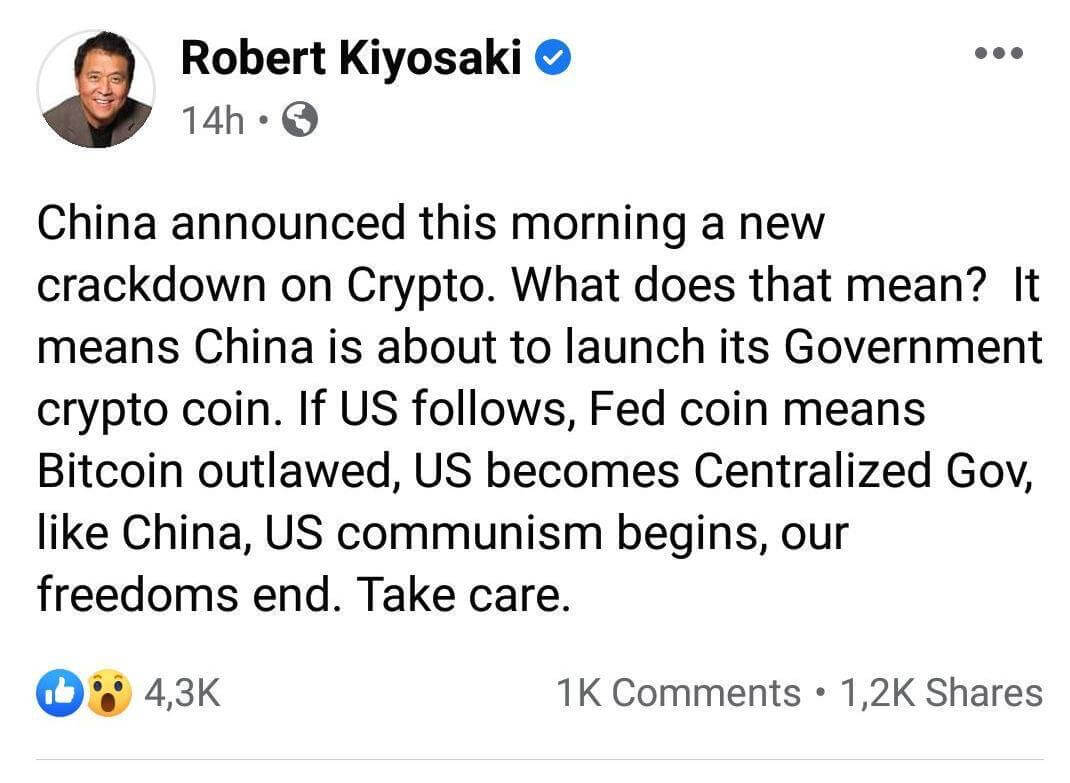
Task: Click the text 'What does that mean?'
Action: (x=749, y=285)
